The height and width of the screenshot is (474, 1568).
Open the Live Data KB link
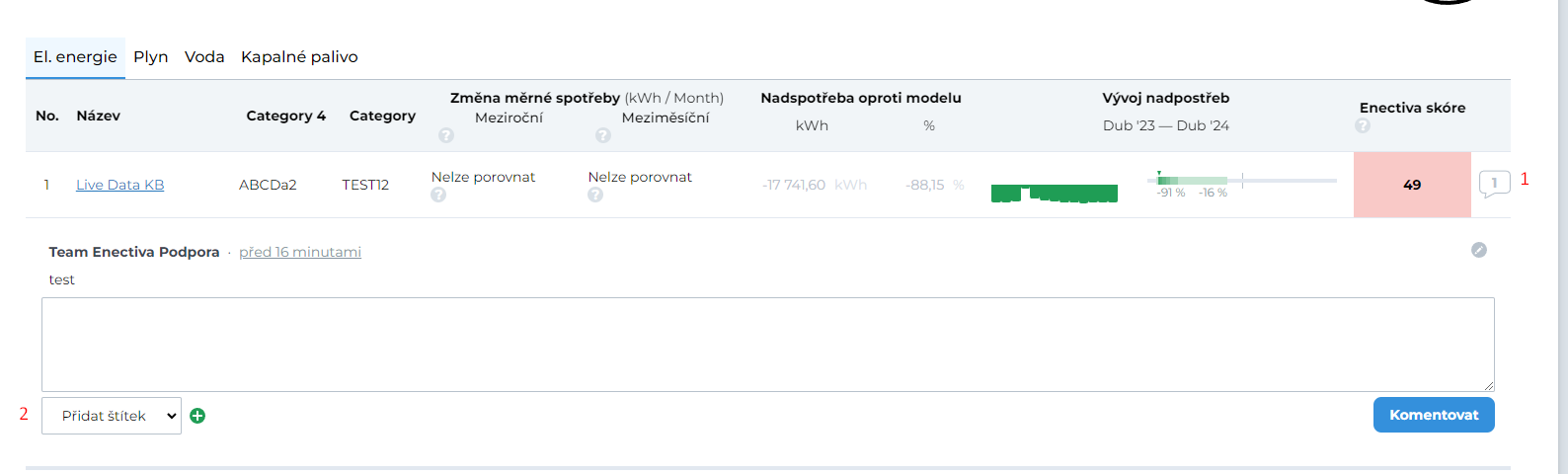pyautogui.click(x=119, y=185)
